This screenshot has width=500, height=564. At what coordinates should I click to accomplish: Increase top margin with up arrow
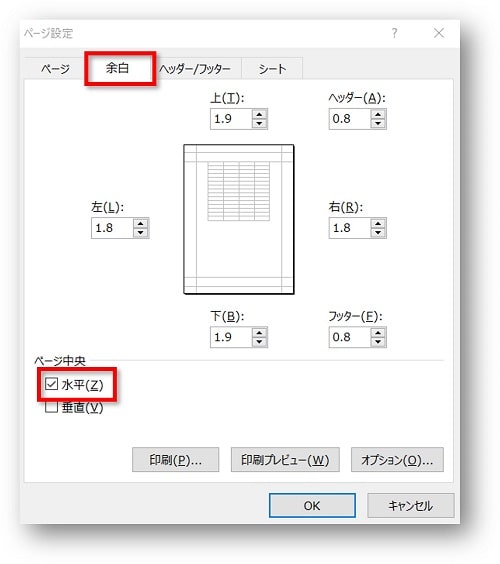[259, 115]
